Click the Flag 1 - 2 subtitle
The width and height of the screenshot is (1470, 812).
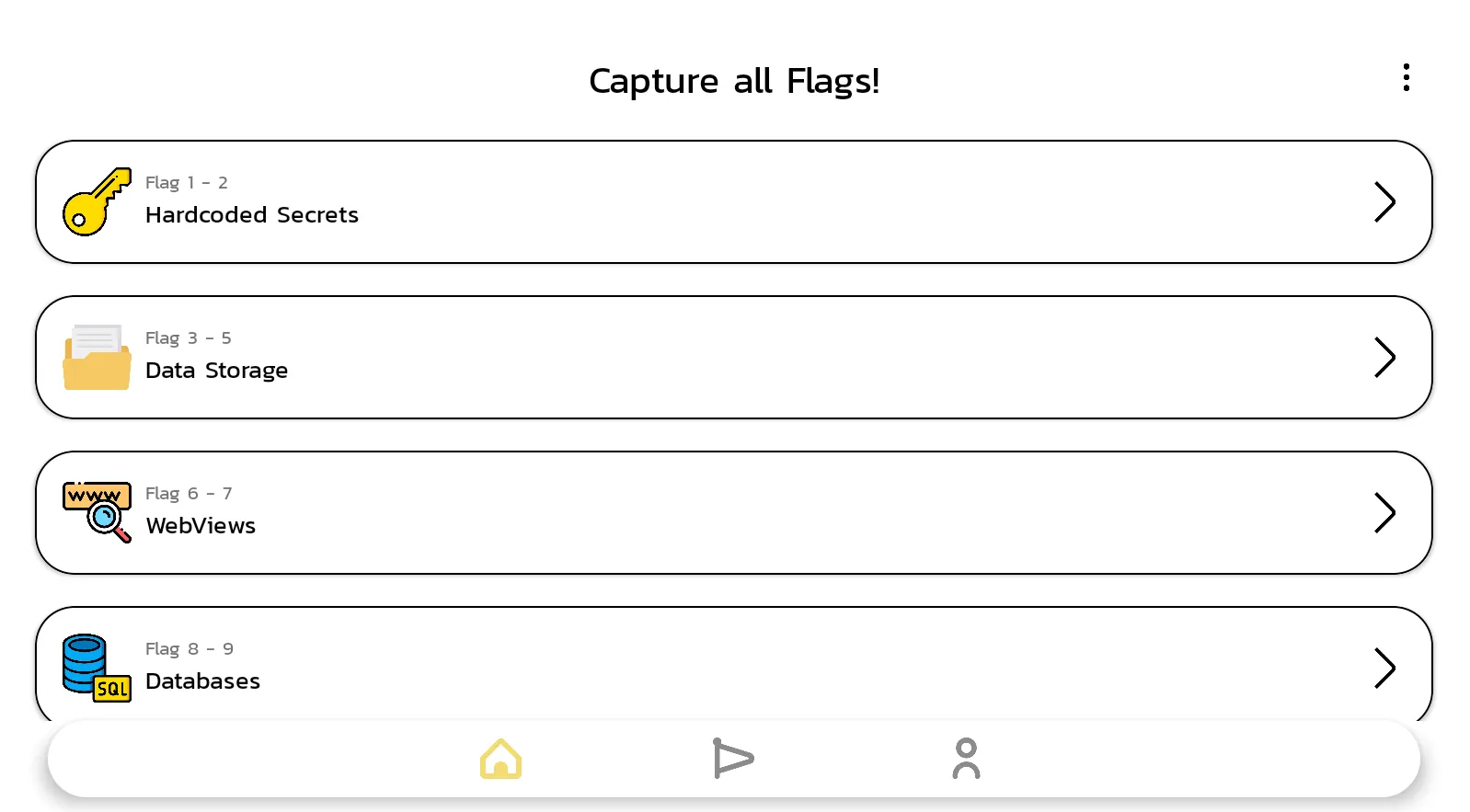click(x=187, y=183)
